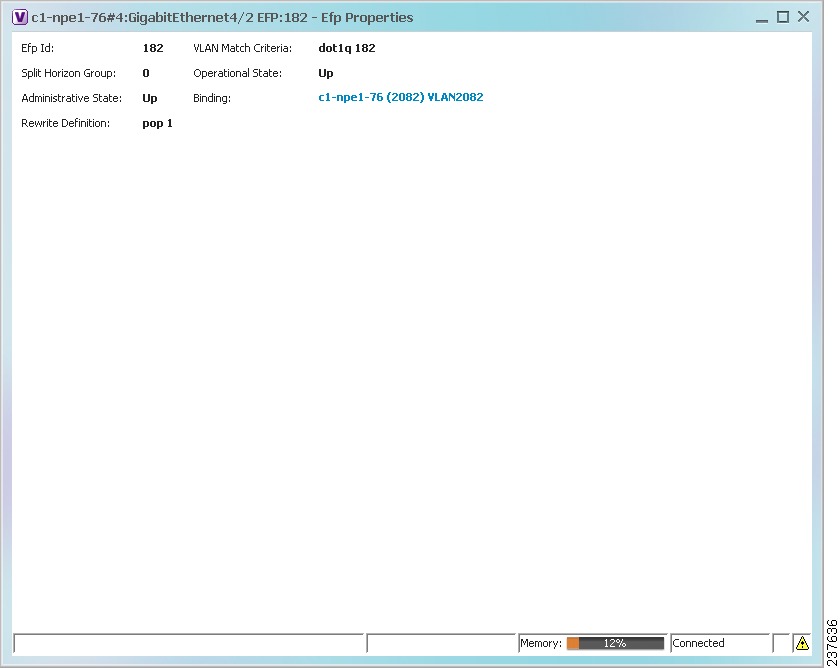This screenshot has height=668, width=840.
Task: Click the Connected status field
Action: tap(720, 643)
